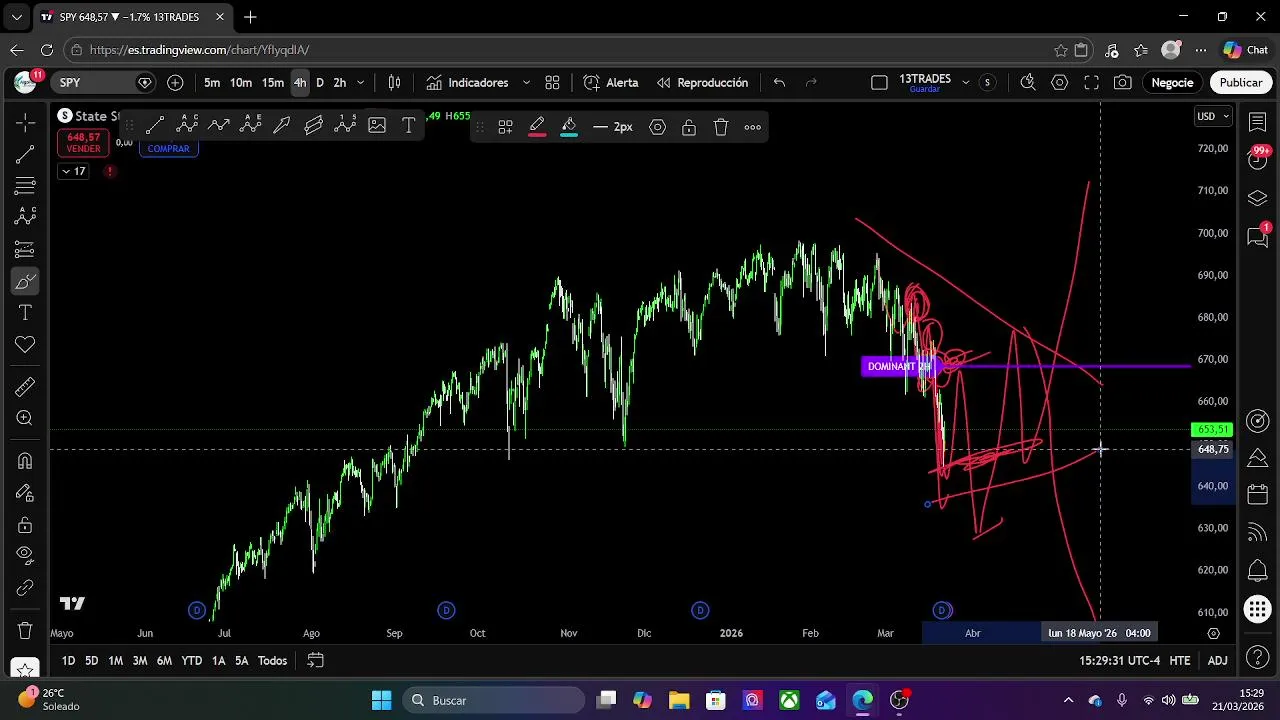
Task: Open the Indicadores favorites dropdown arrow
Action: pos(526,83)
